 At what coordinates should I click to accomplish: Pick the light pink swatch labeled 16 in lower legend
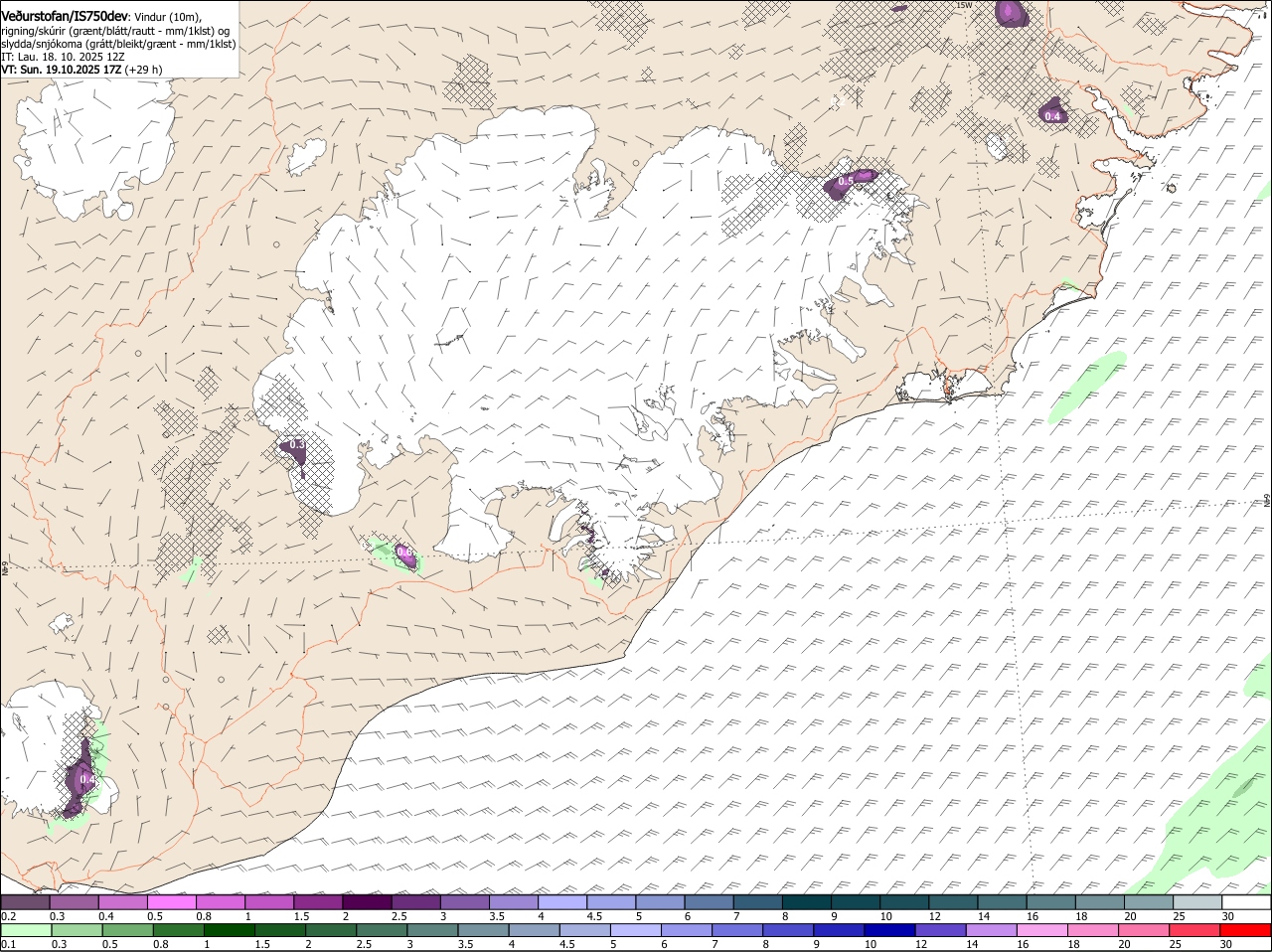click(x=1040, y=931)
